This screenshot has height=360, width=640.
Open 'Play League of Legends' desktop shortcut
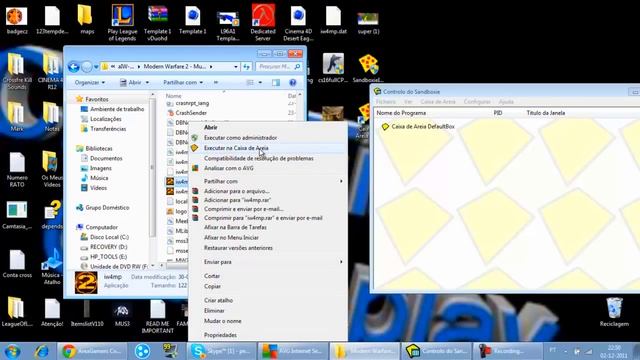(122, 22)
